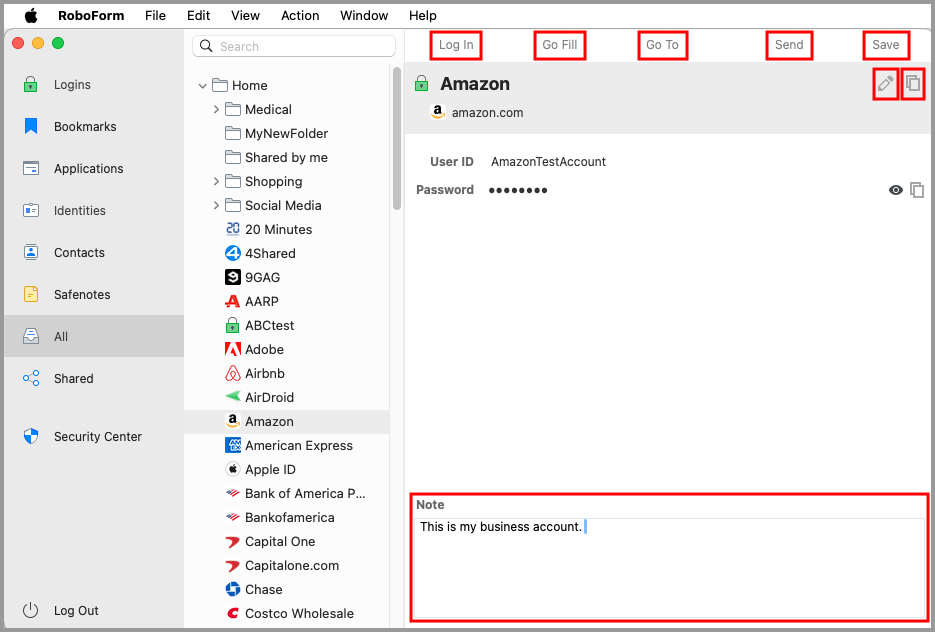The image size is (935, 632).
Task: Expand the Medical folder
Action: tap(216, 110)
